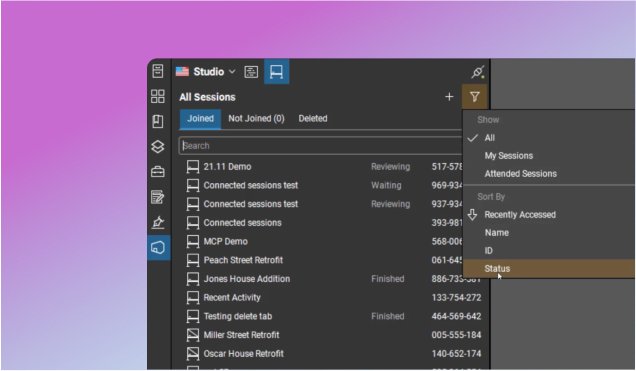Switch to the Deleted tab
The width and height of the screenshot is (636, 371).
coord(313,118)
